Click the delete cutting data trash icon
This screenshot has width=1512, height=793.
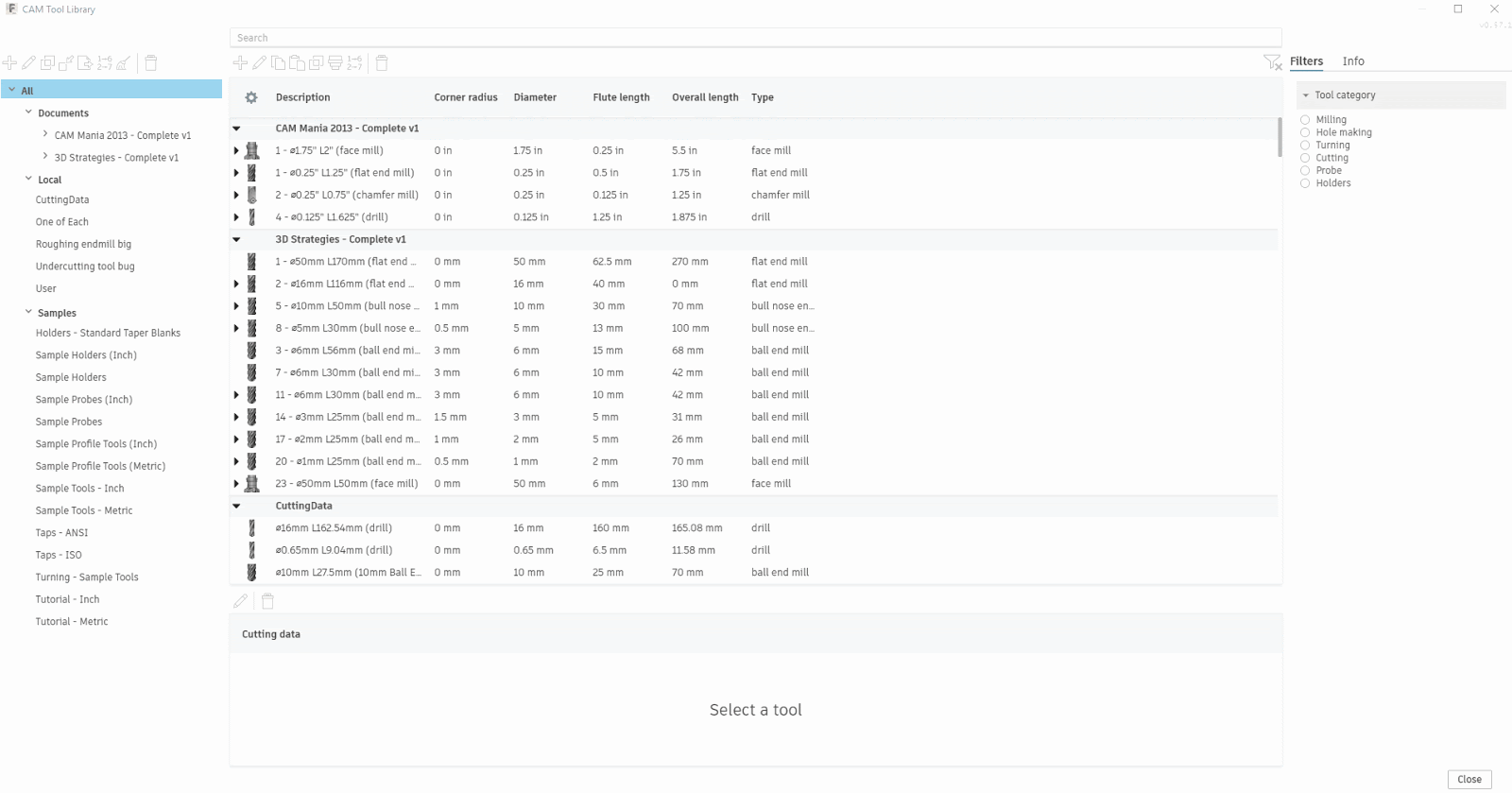pyautogui.click(x=267, y=601)
